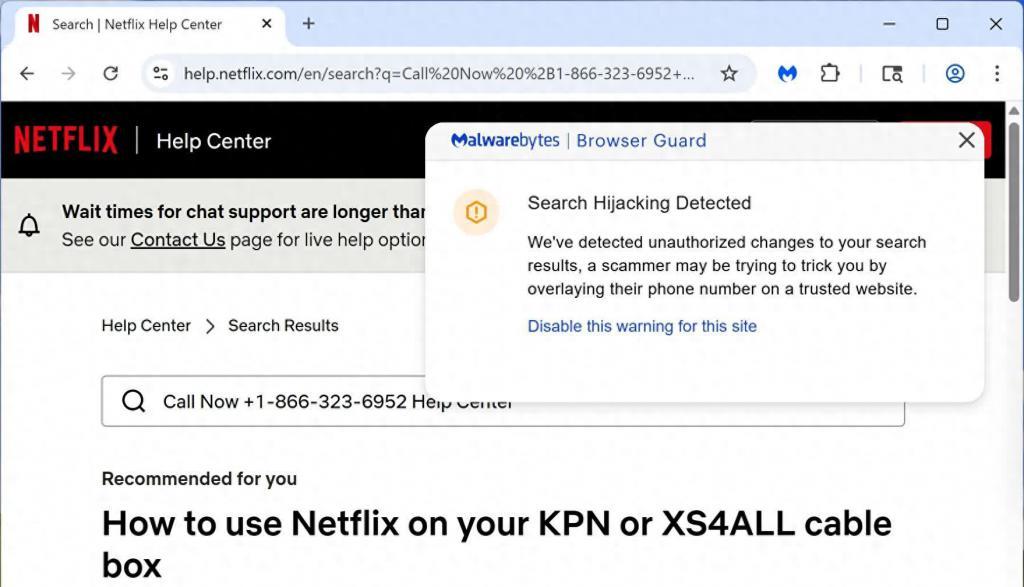The image size is (1024, 587).
Task: Go to the Help Center breadcrumb
Action: 146,325
